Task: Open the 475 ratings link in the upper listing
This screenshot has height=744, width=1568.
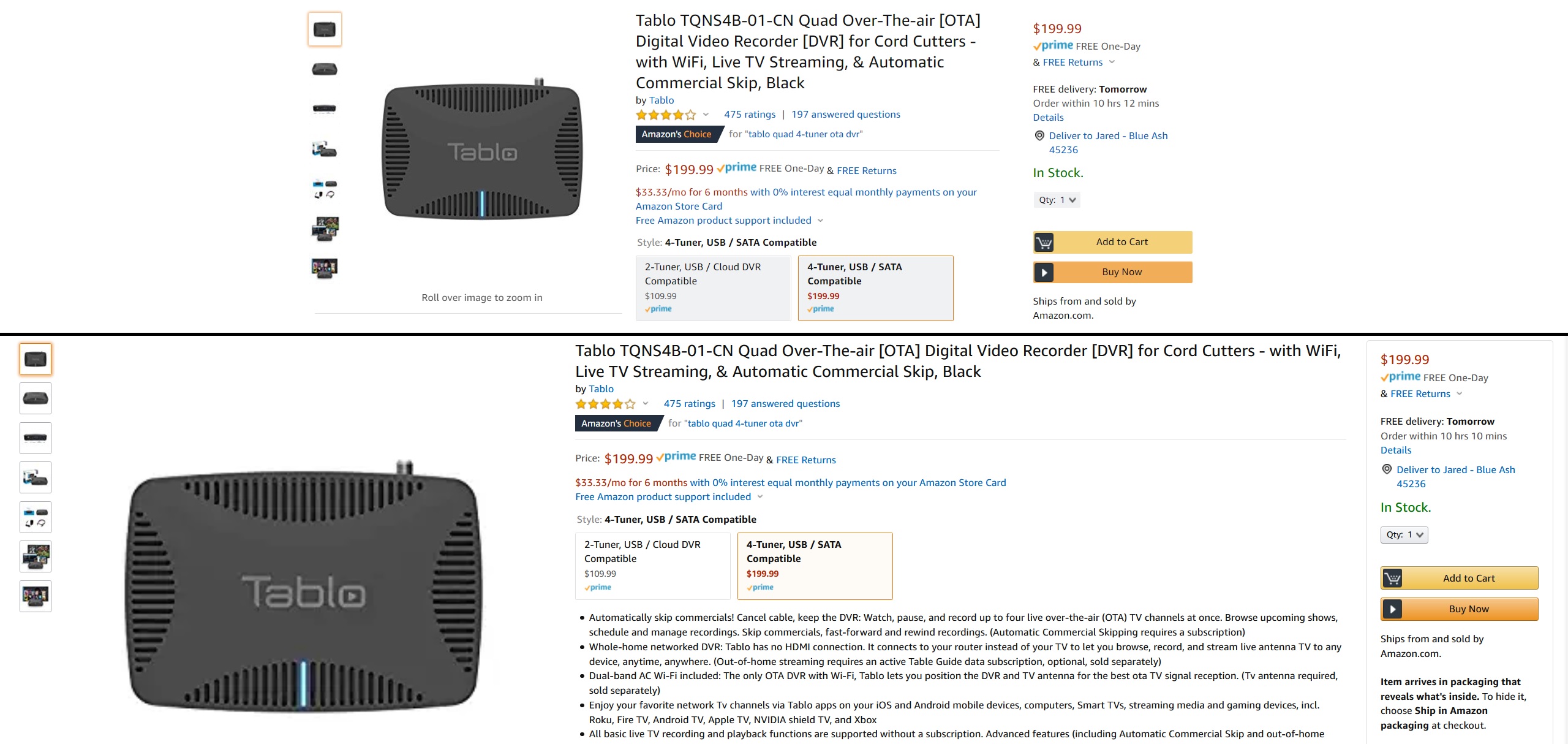Action: click(750, 115)
